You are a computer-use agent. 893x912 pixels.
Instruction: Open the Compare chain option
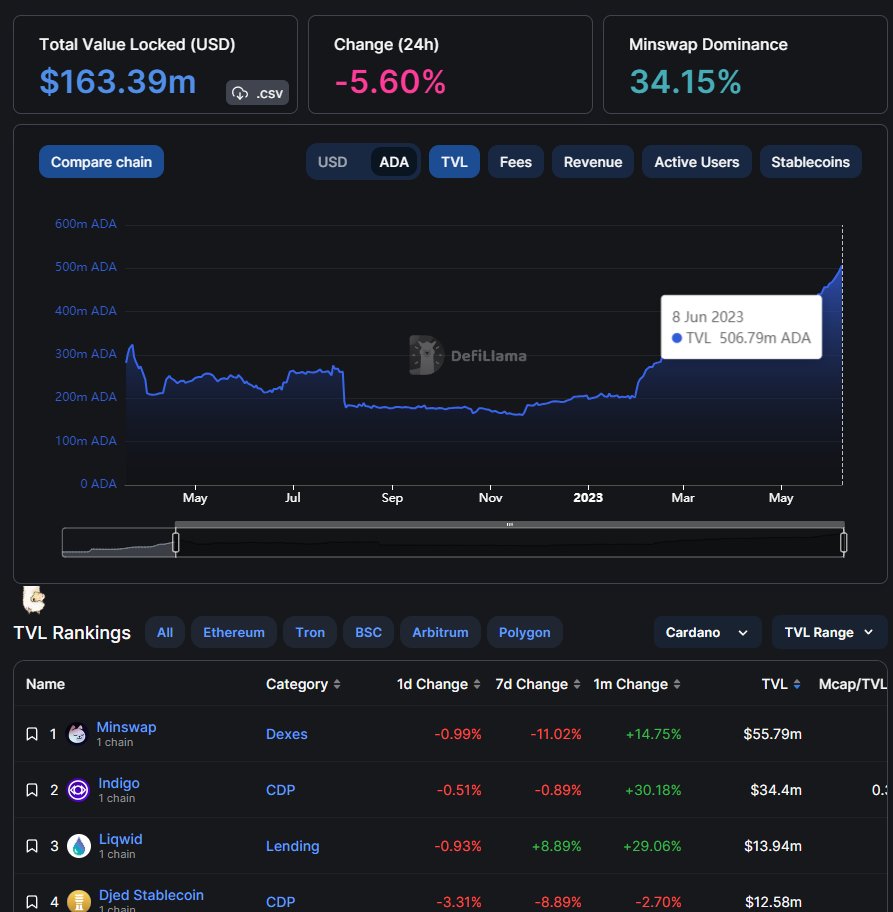click(101, 162)
